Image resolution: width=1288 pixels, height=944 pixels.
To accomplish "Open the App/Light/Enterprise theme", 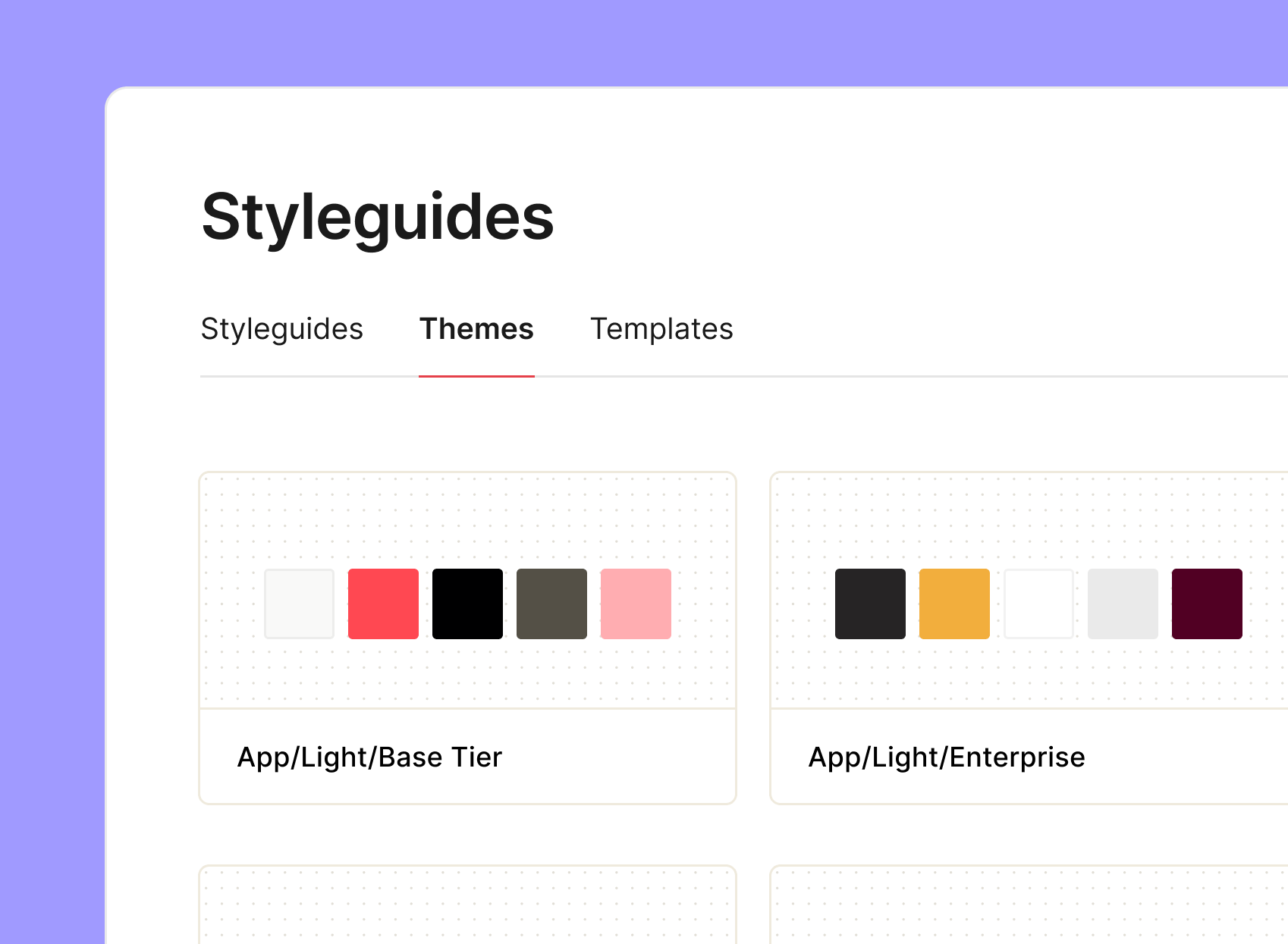I will pyautogui.click(x=947, y=756).
